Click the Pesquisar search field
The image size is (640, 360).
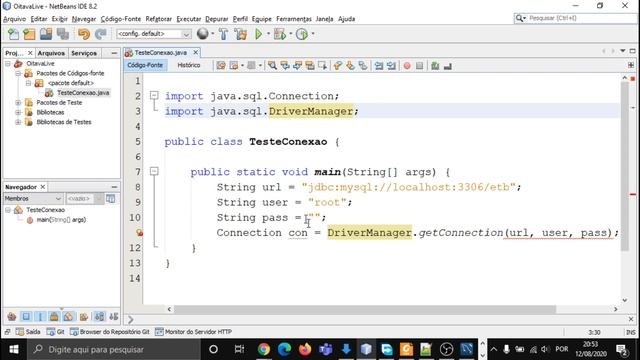coord(576,18)
